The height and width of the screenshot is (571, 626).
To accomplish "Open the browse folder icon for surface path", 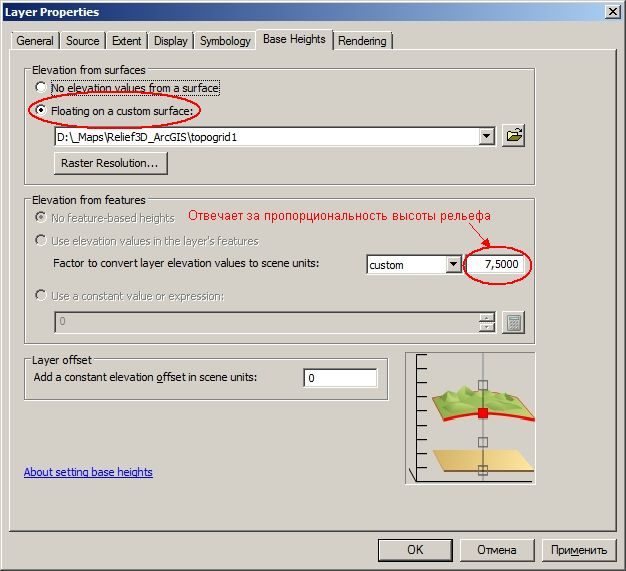I will point(513,136).
